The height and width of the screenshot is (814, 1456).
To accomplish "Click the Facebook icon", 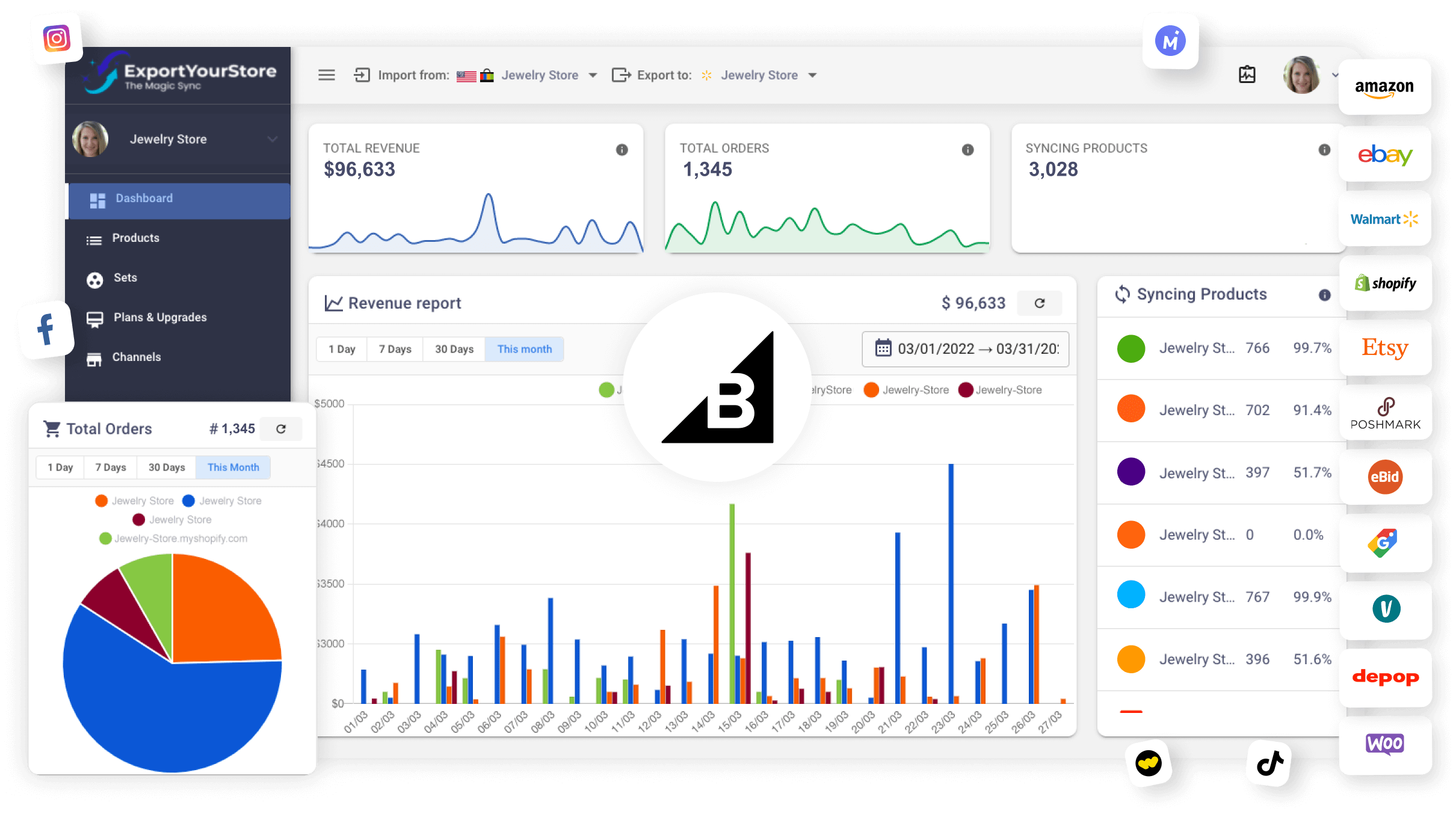I will click(x=46, y=329).
